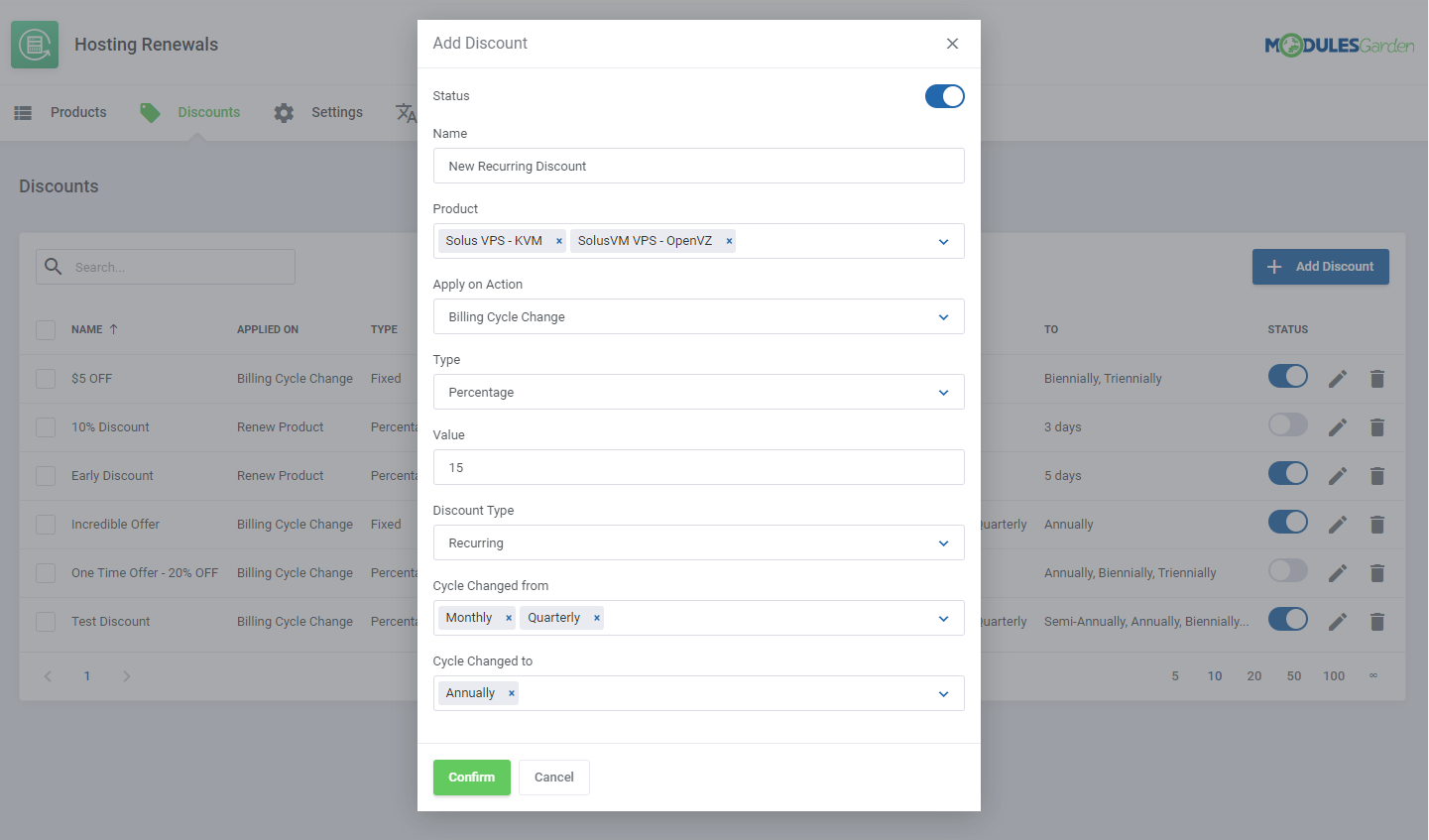The image size is (1429, 840).
Task: Click the ModulesGarden logo
Action: (1340, 45)
